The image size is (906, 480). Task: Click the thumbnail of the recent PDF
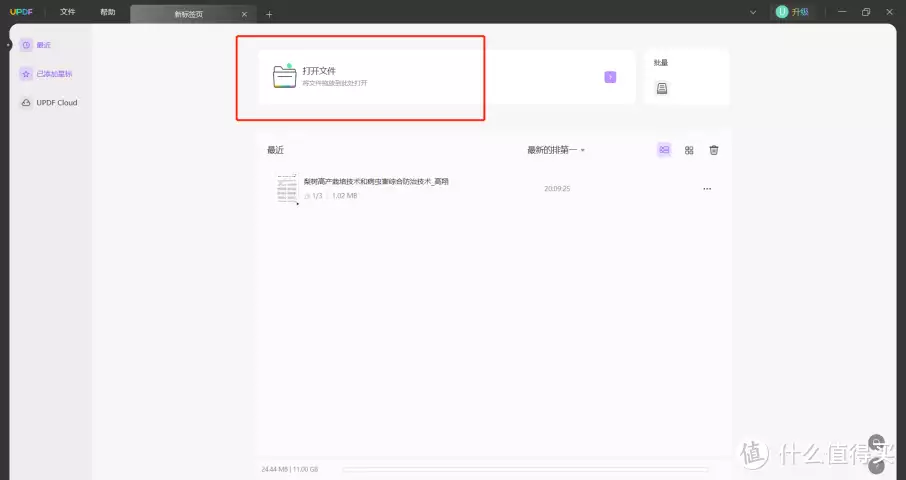click(x=287, y=188)
